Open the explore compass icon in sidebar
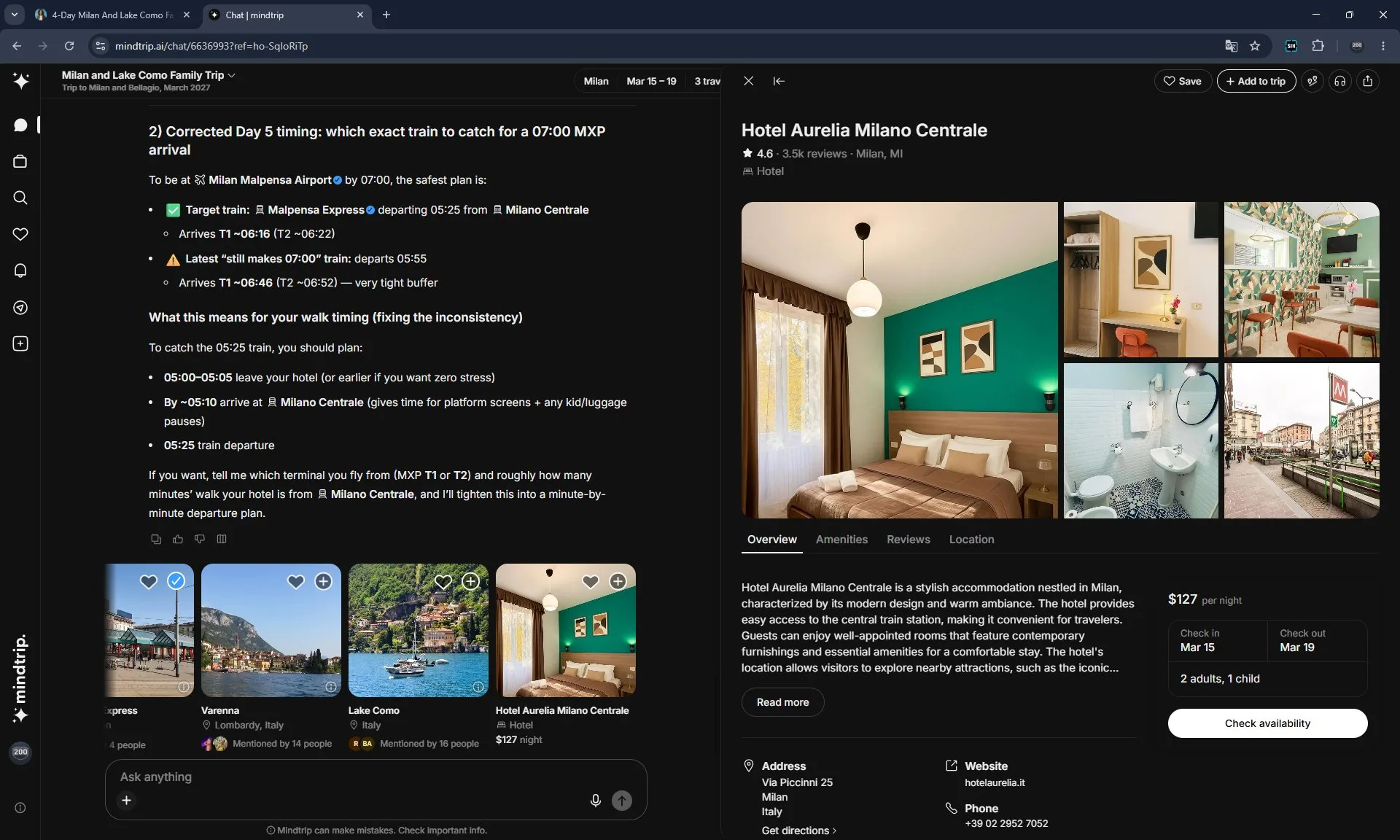The height and width of the screenshot is (840, 1400). (20, 307)
